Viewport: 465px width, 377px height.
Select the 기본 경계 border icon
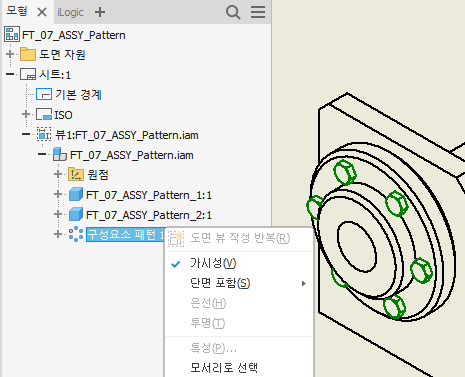pyautogui.click(x=44, y=94)
